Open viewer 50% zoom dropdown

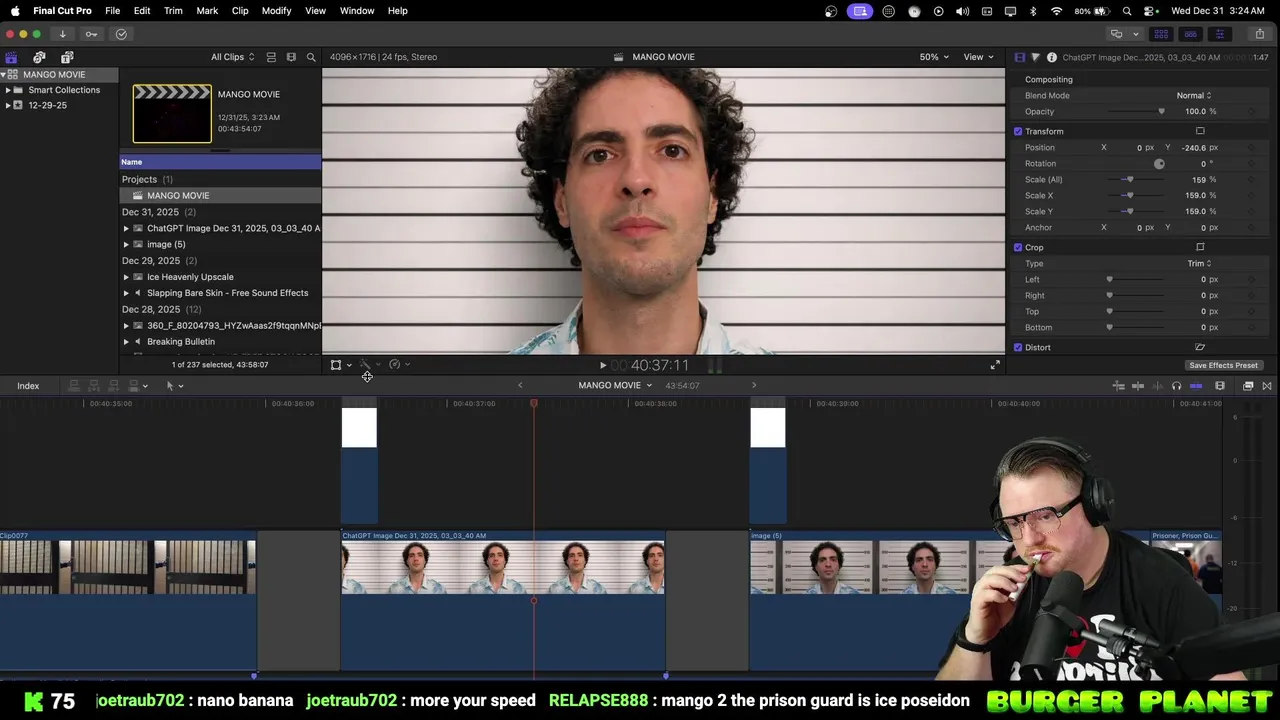pos(935,57)
